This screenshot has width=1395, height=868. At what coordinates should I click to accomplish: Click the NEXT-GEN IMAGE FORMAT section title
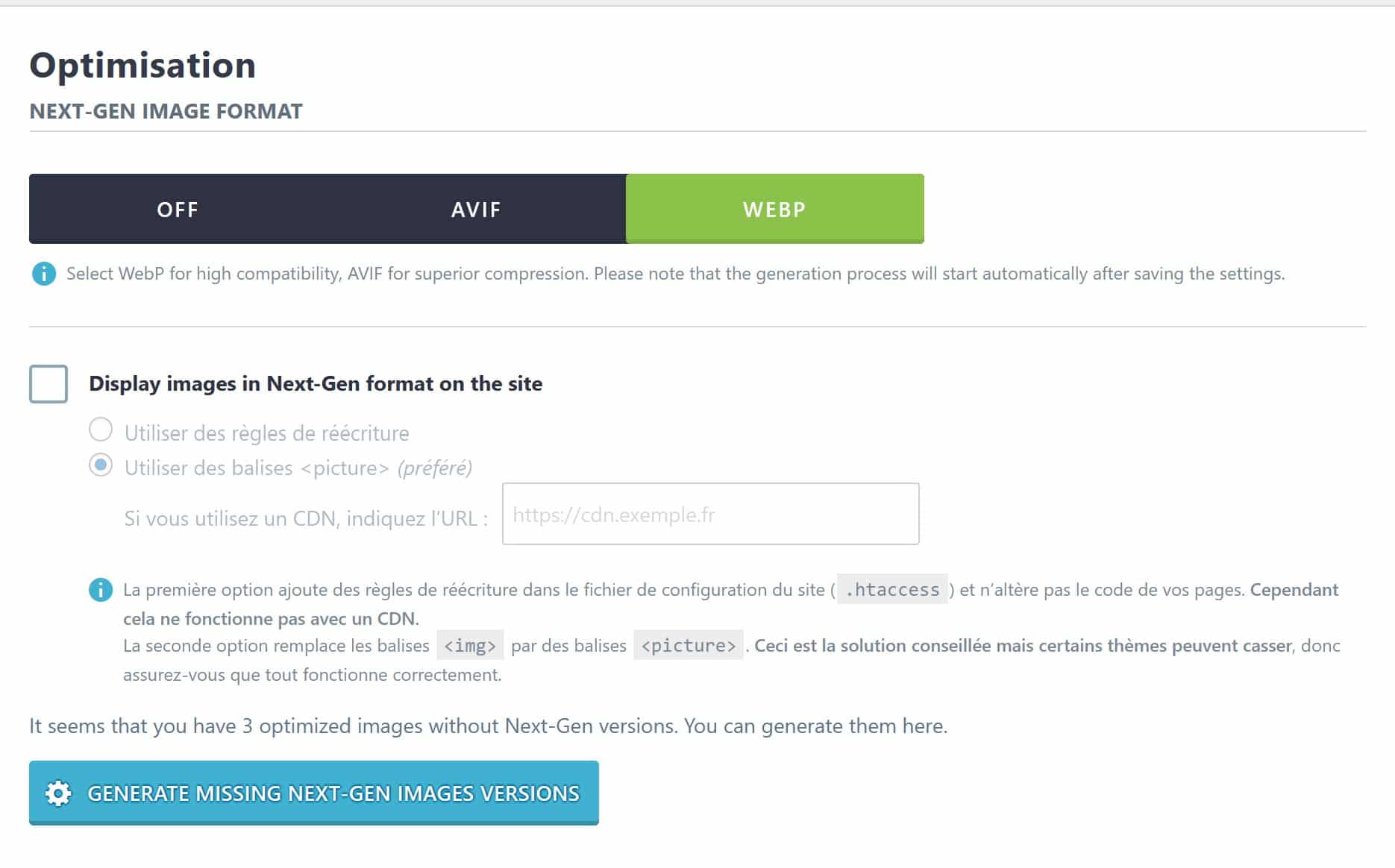tap(166, 111)
